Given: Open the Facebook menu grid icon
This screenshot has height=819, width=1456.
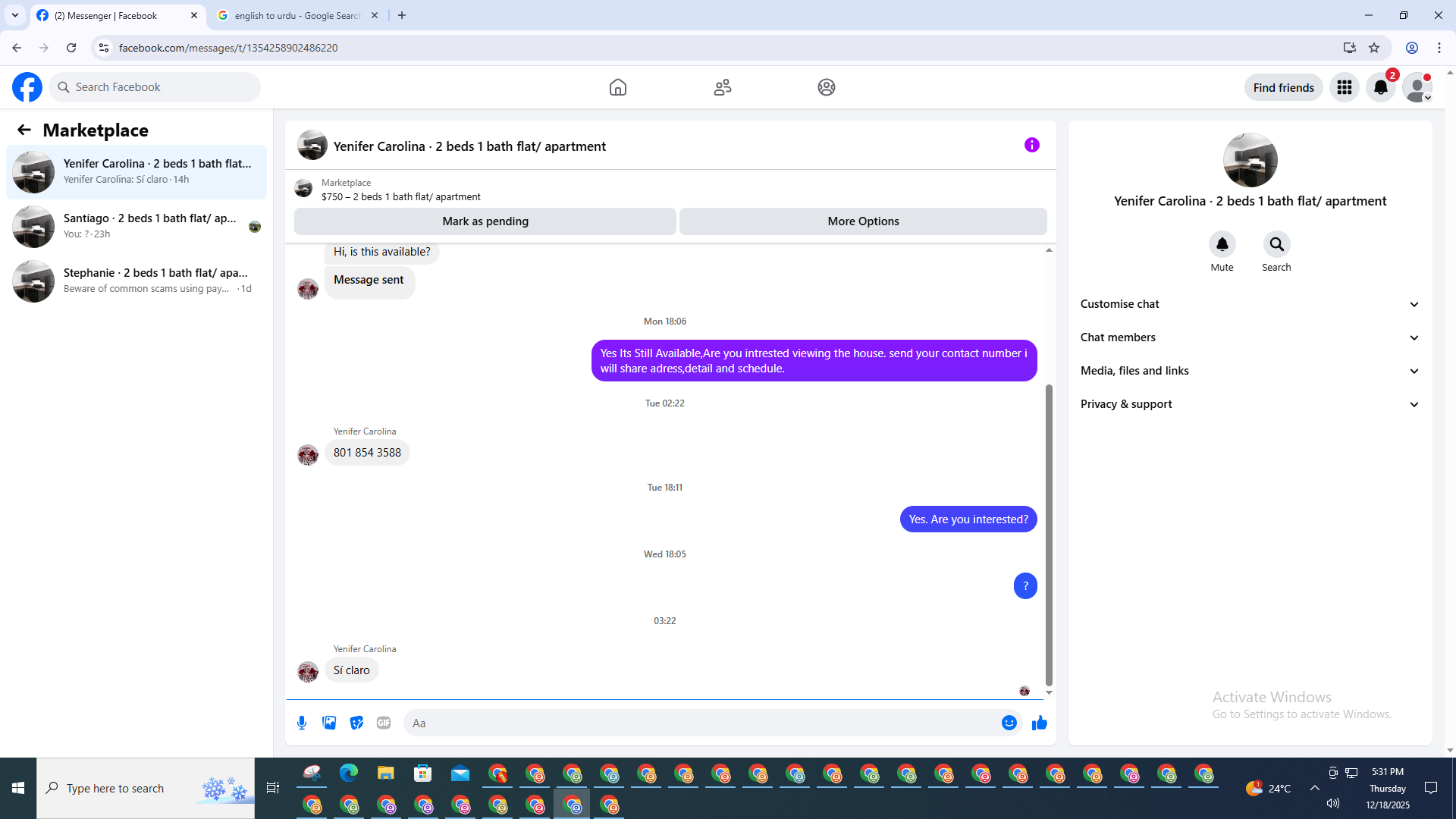Looking at the screenshot, I should coord(1345,87).
